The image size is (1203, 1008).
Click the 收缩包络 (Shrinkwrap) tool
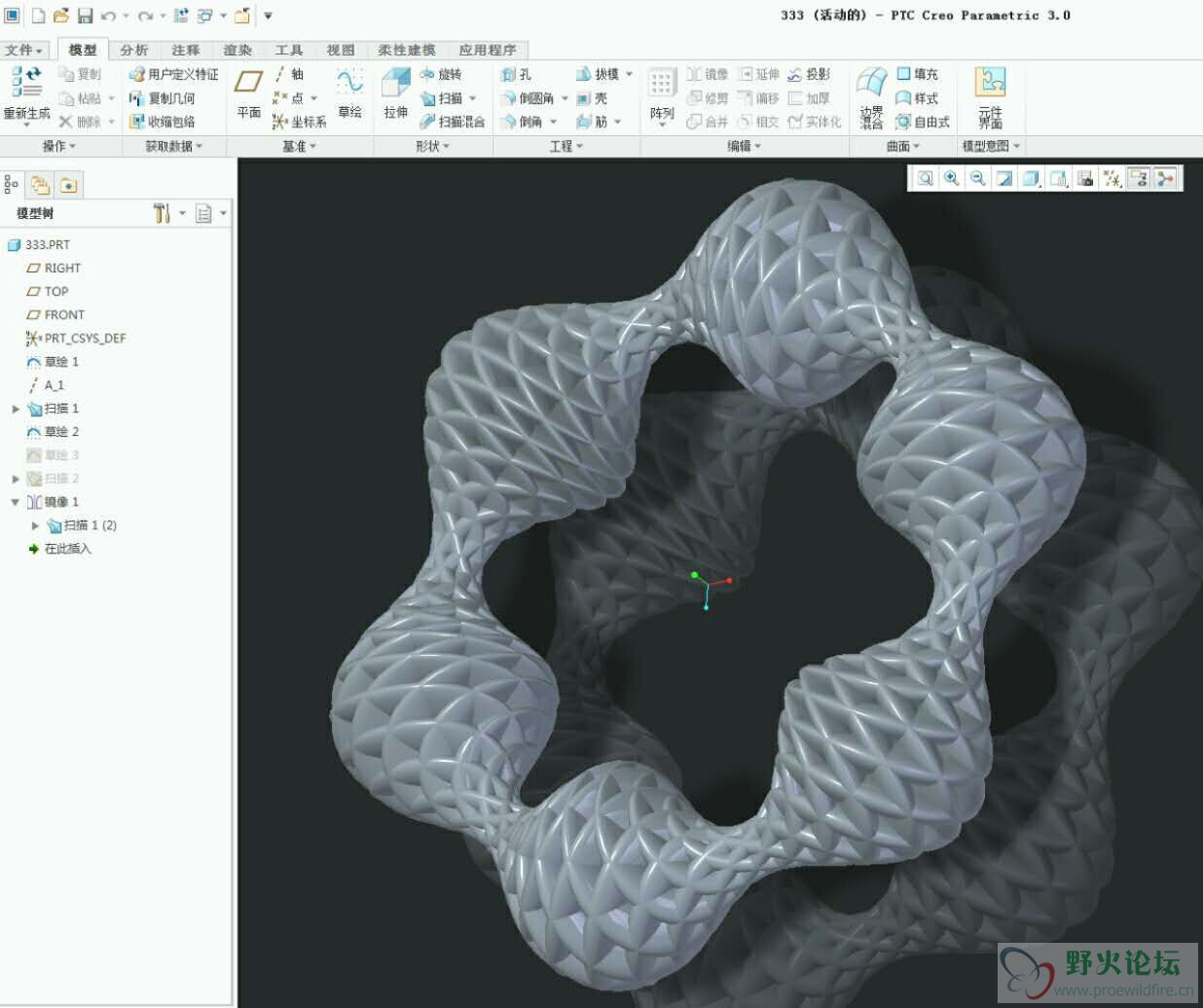163,122
